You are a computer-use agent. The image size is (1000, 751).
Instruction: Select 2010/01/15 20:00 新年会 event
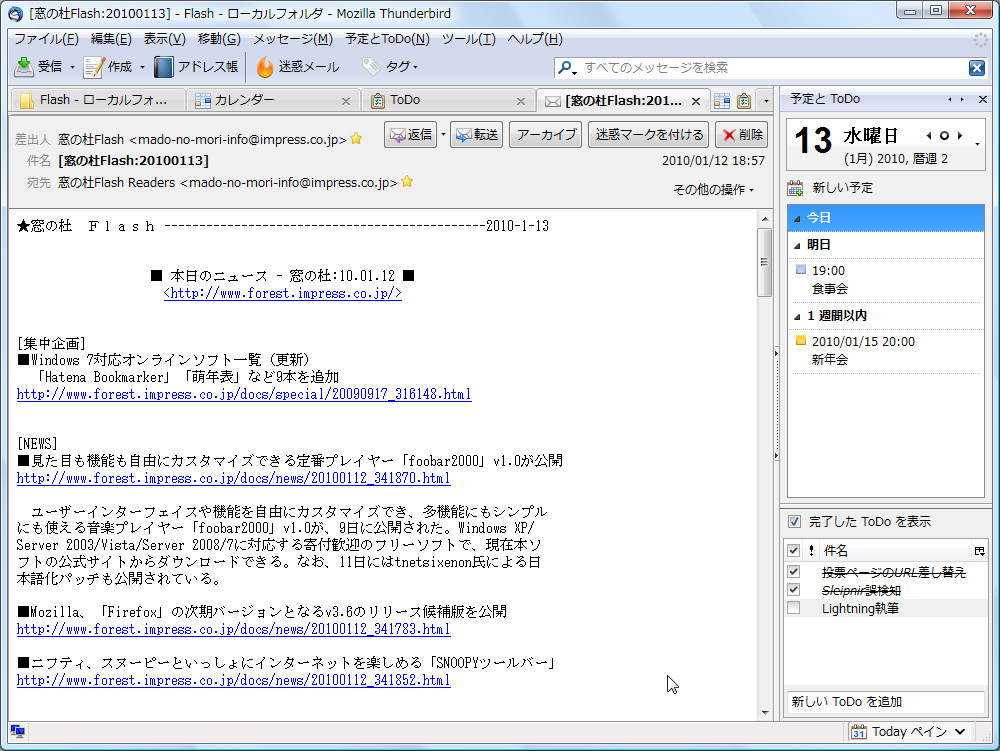click(x=885, y=350)
